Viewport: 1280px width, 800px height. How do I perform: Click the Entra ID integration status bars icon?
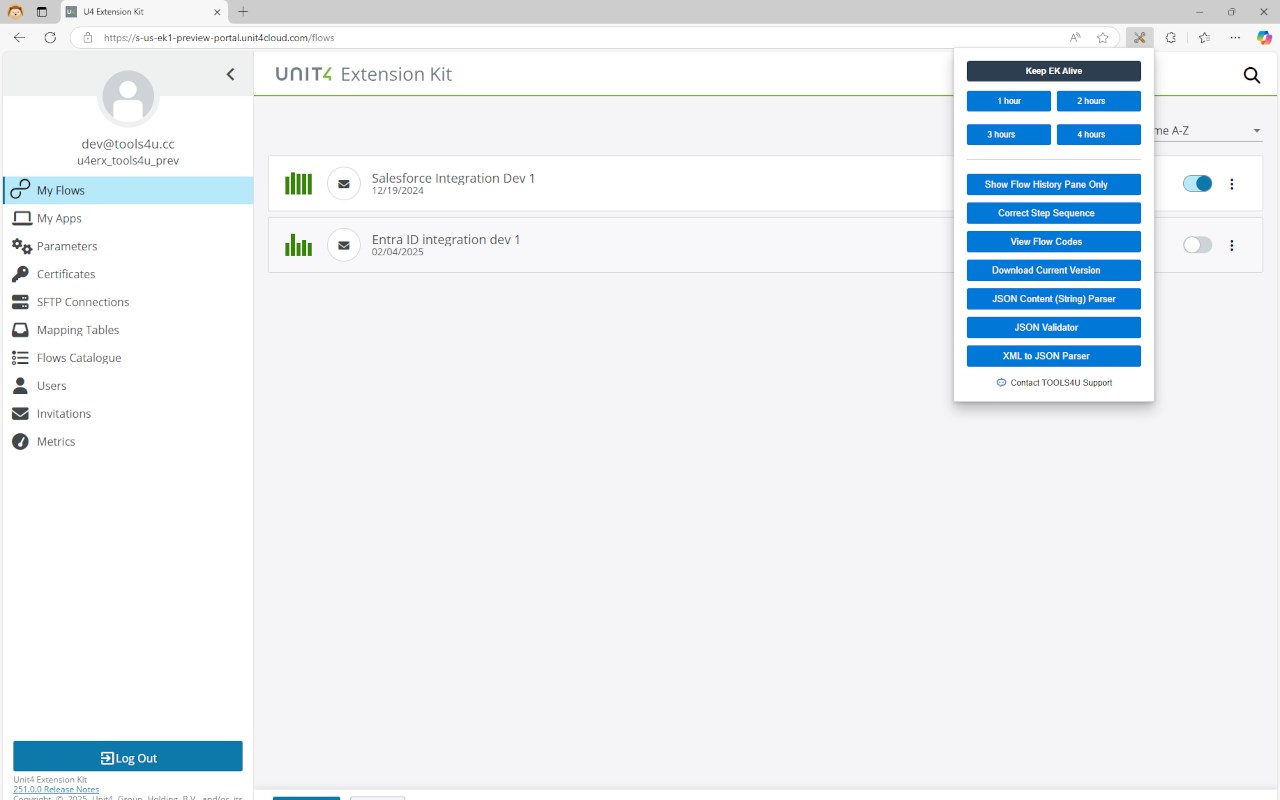pyautogui.click(x=298, y=245)
